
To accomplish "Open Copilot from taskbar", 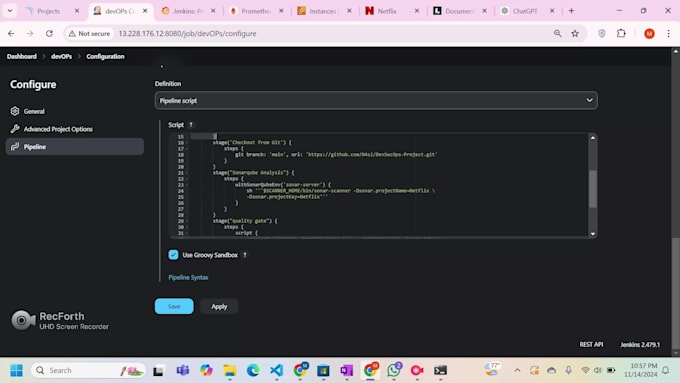I will coord(206,370).
